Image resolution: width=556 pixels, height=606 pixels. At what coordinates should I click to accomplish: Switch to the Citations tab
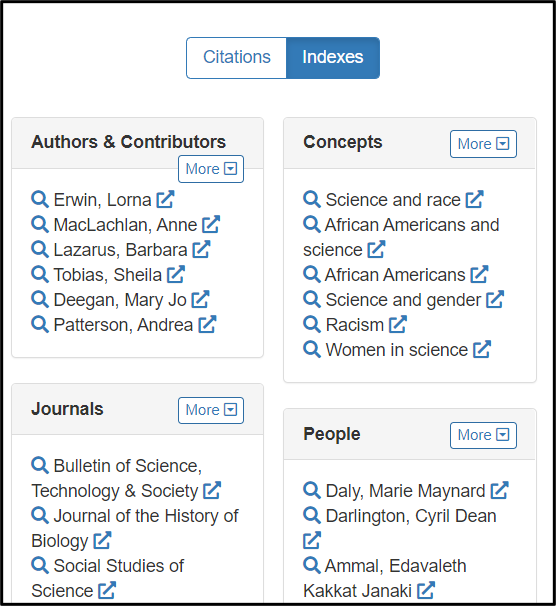pos(236,58)
